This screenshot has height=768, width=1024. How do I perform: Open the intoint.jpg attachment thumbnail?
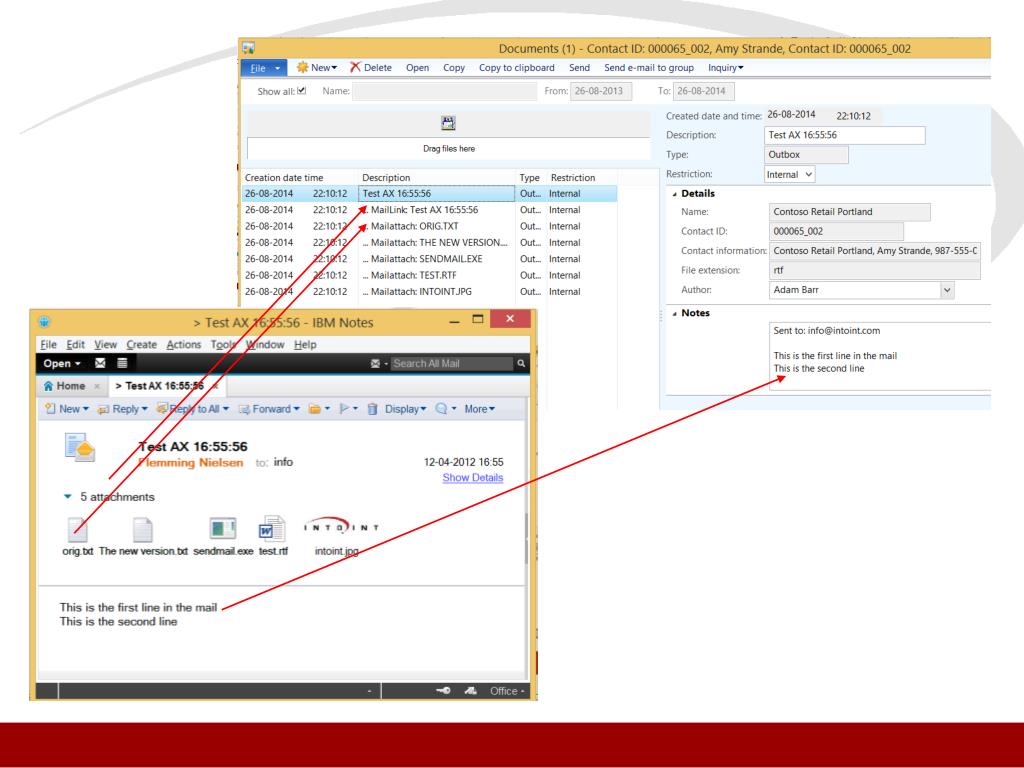click(x=341, y=527)
